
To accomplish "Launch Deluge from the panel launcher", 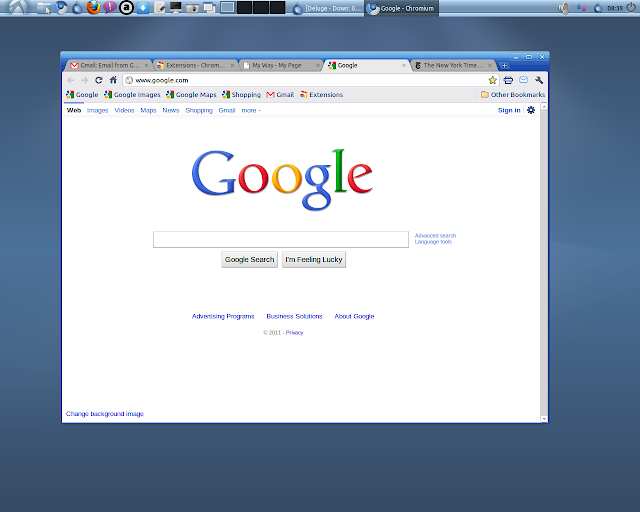I will (77, 8).
